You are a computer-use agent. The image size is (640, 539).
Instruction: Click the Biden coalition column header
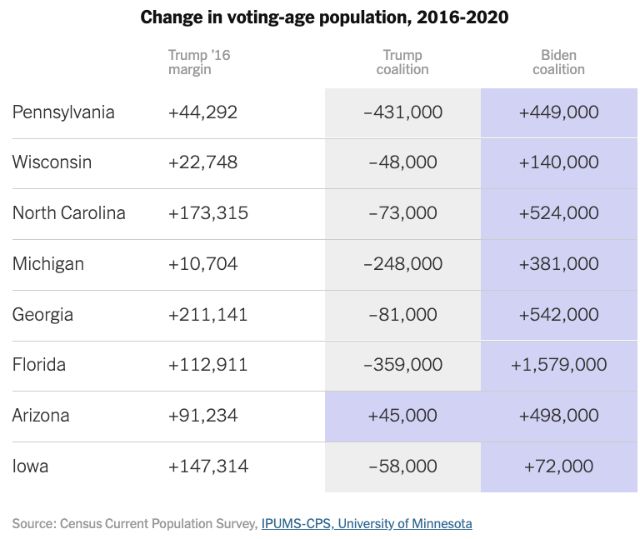click(558, 62)
